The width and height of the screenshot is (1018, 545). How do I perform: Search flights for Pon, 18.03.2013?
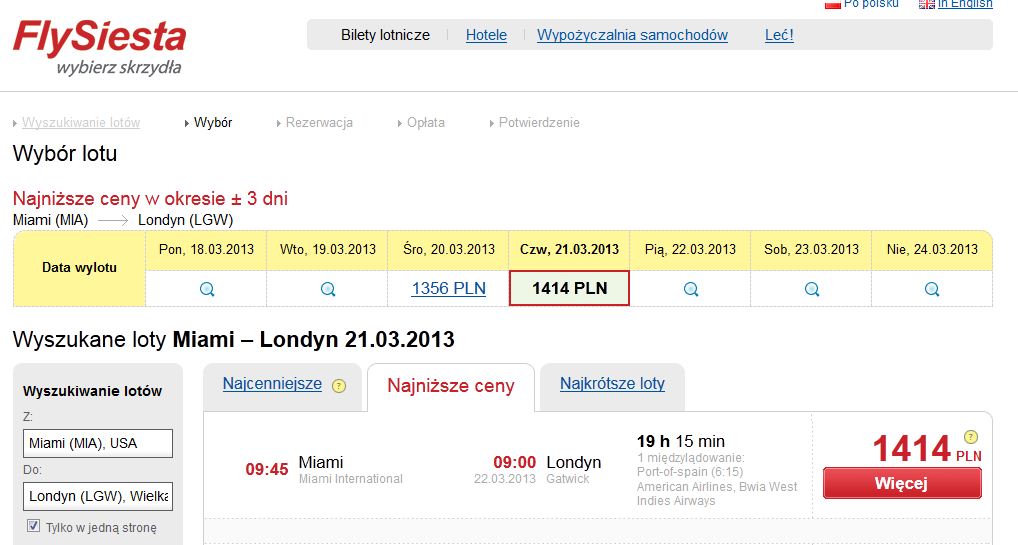(206, 289)
